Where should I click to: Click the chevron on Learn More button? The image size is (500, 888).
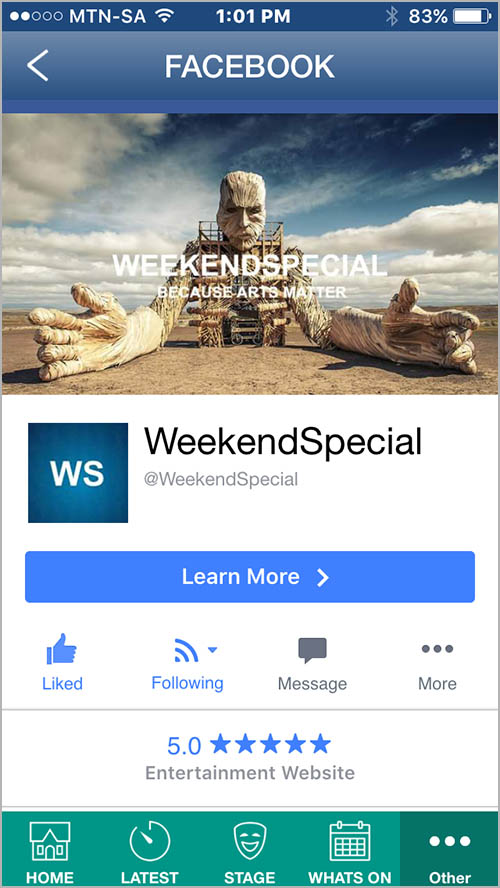[x=322, y=578]
